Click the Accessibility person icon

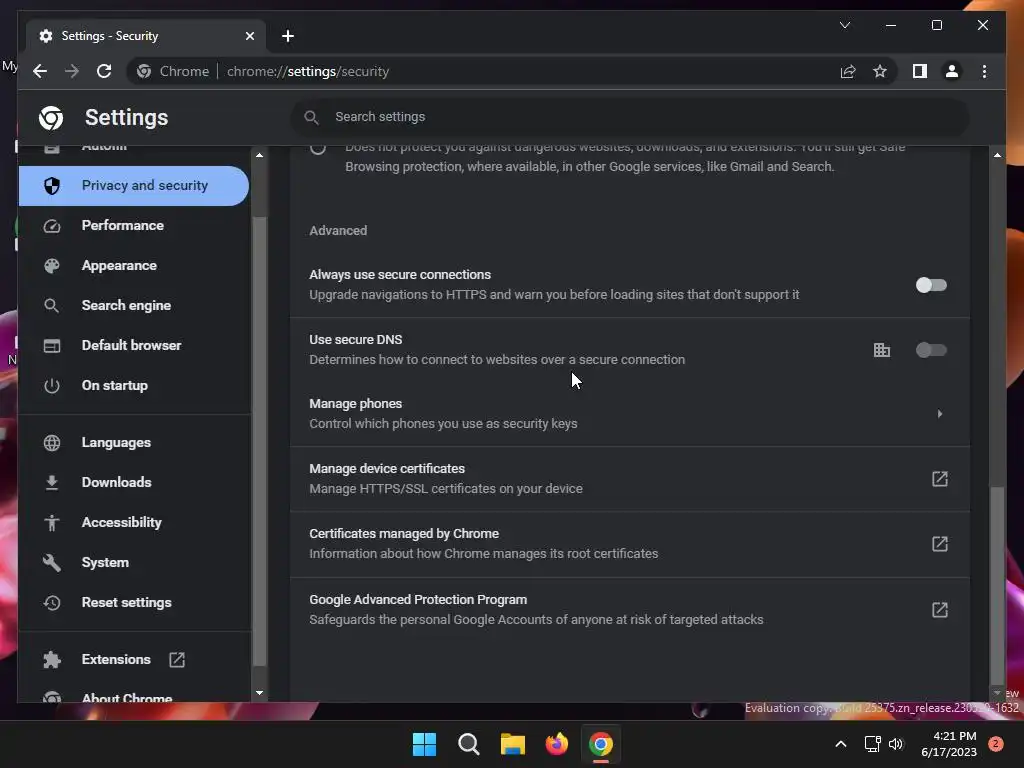[x=52, y=522]
